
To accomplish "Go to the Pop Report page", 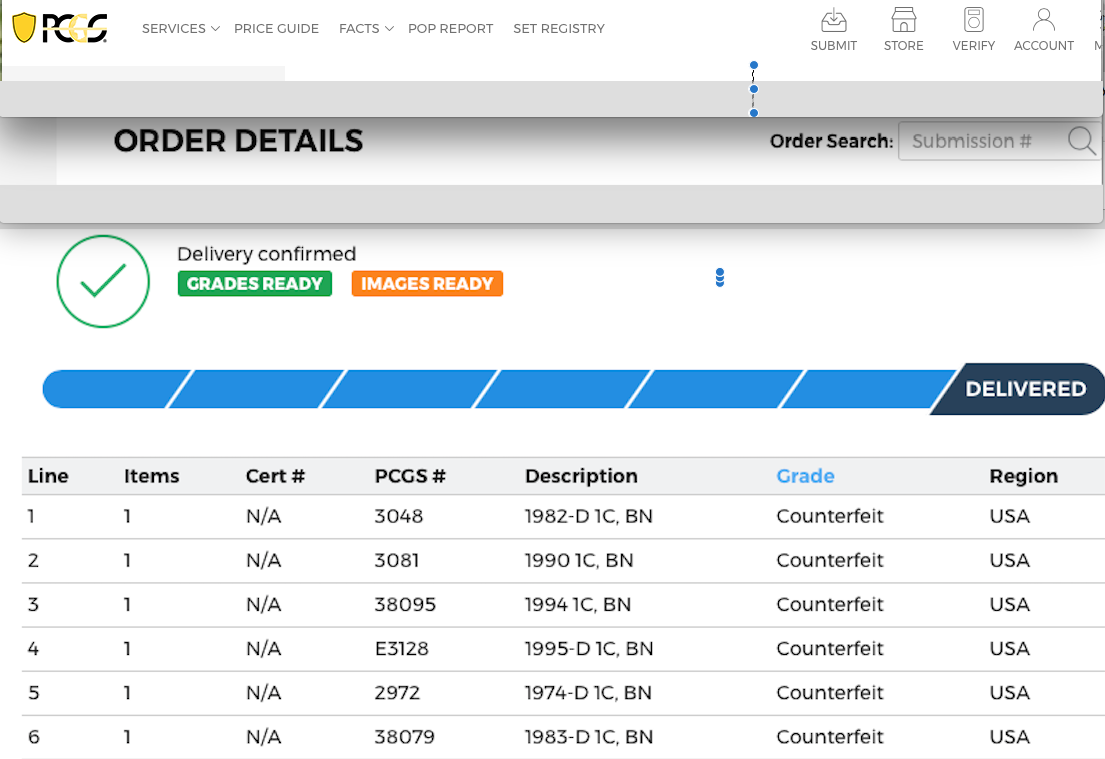I will [x=450, y=29].
